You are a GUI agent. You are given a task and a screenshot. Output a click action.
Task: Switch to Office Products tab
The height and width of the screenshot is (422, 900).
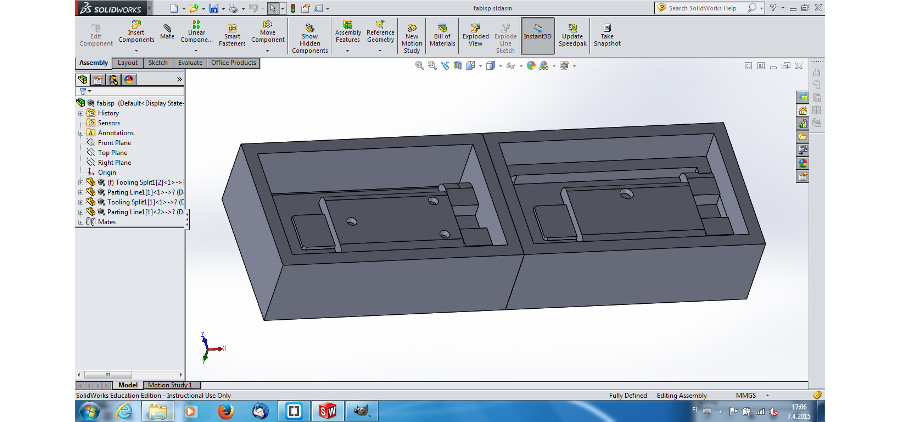pos(234,63)
